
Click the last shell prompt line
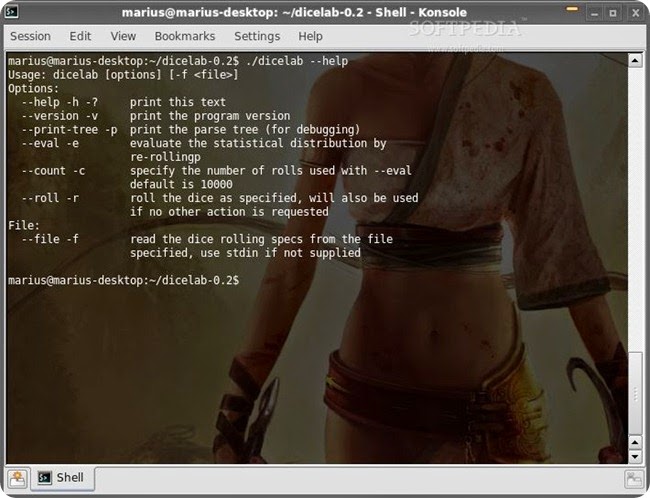[123, 280]
